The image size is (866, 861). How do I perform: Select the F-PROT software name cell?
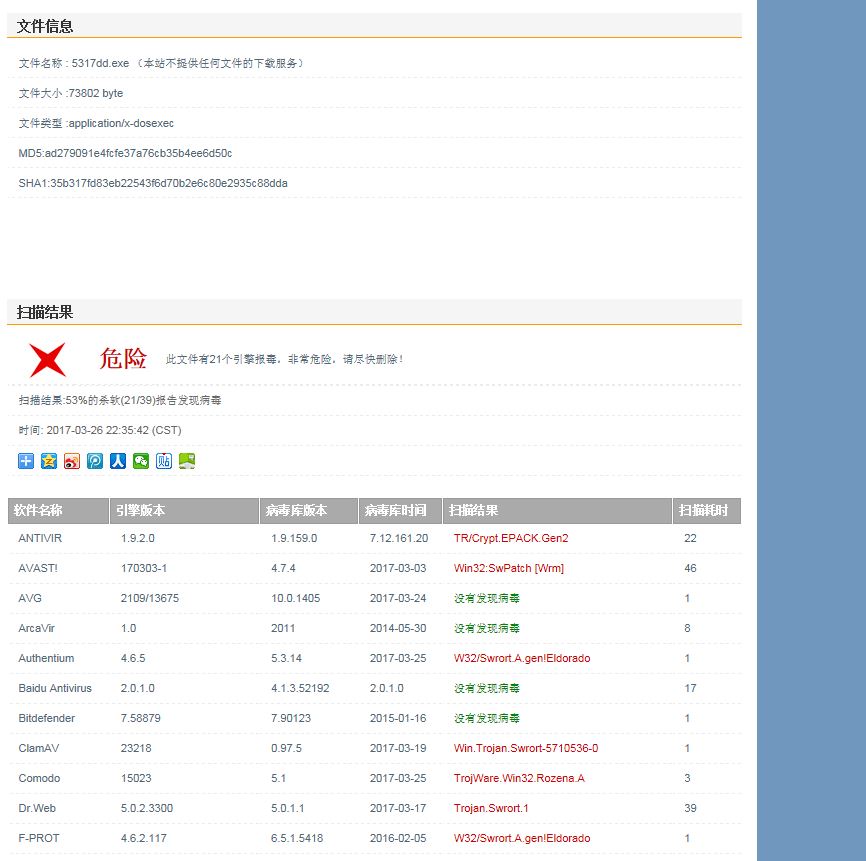click(39, 838)
